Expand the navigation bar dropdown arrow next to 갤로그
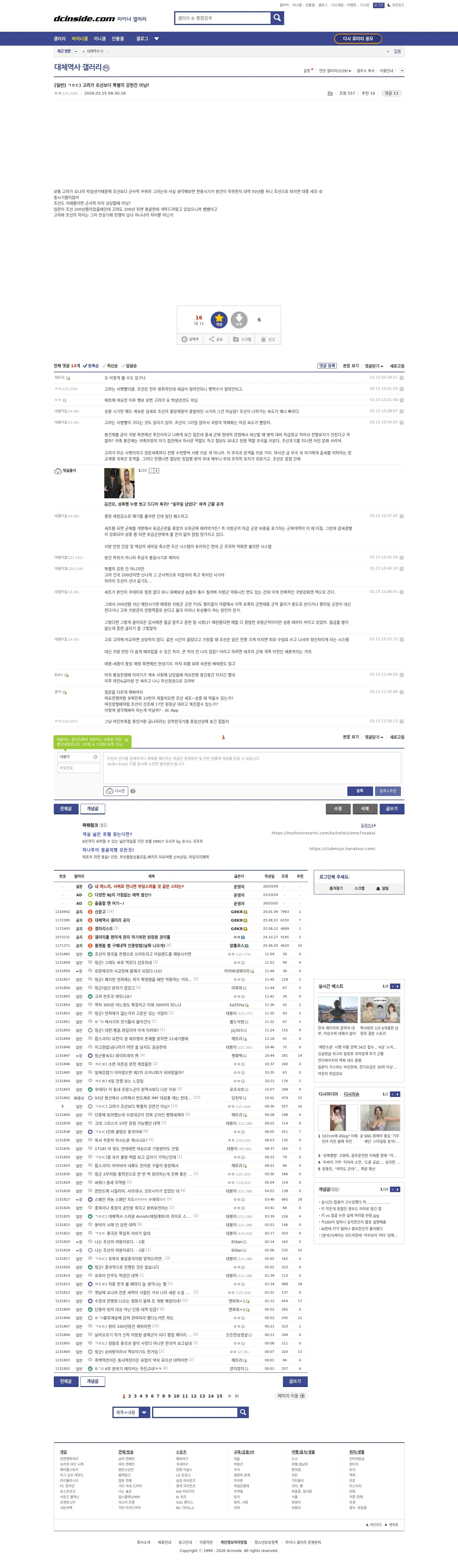The height and width of the screenshot is (1568, 458). [157, 39]
